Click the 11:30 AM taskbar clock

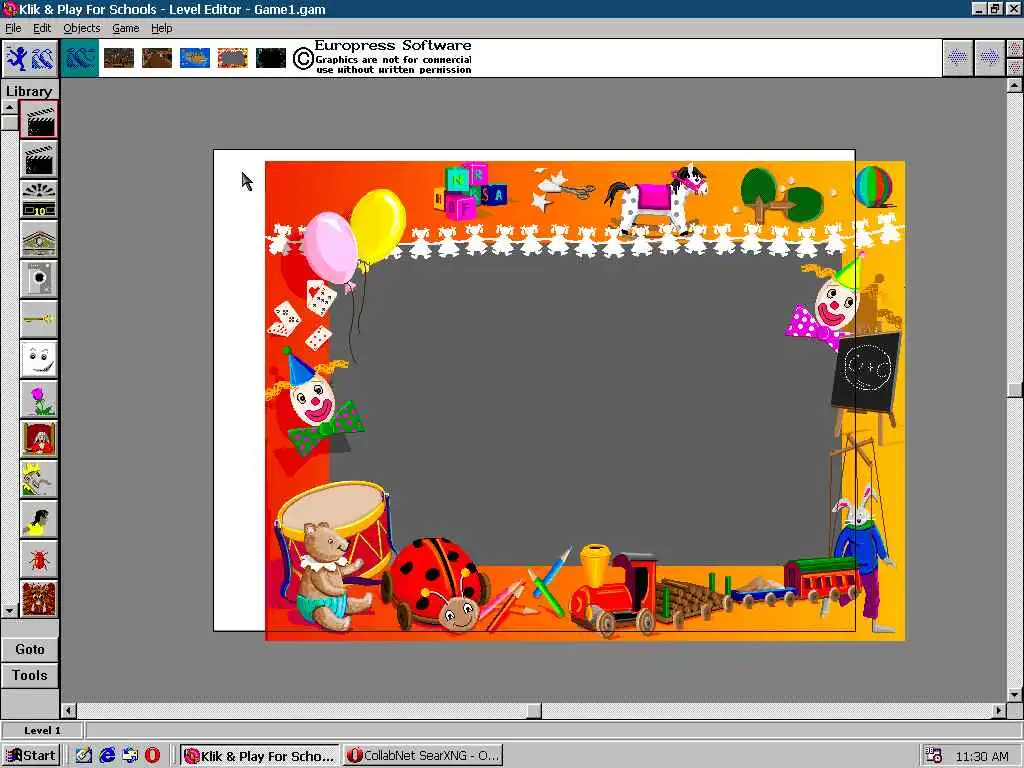[x=982, y=756]
